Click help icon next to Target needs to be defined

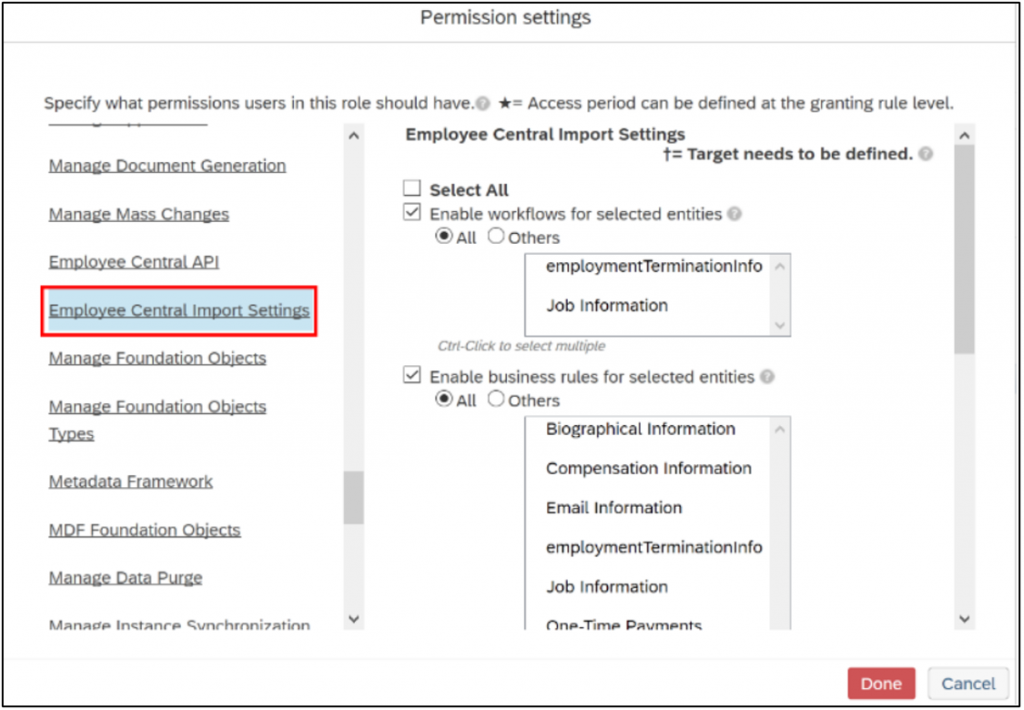click(925, 154)
